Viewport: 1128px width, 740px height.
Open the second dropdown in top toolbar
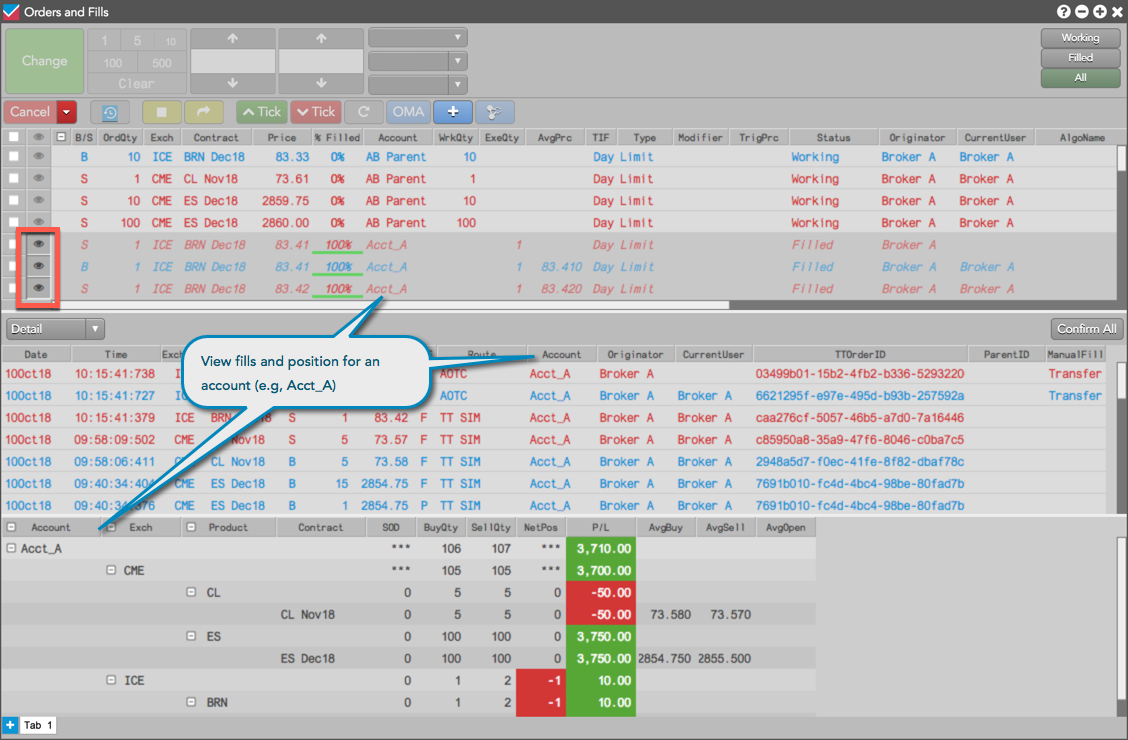[418, 61]
